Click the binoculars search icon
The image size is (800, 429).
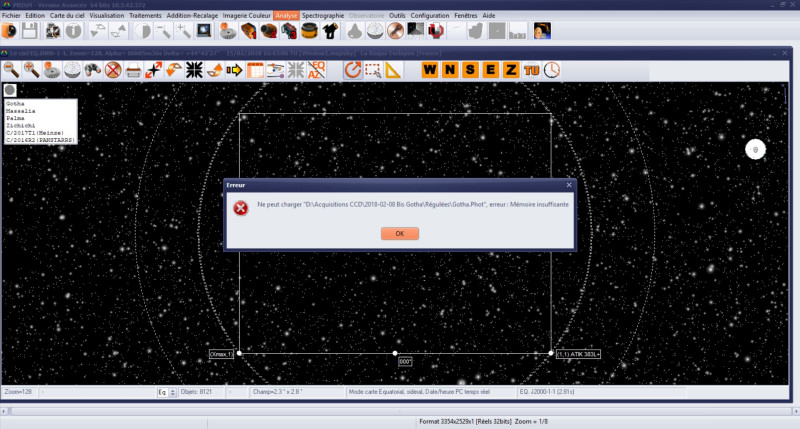pyautogui.click(x=93, y=70)
